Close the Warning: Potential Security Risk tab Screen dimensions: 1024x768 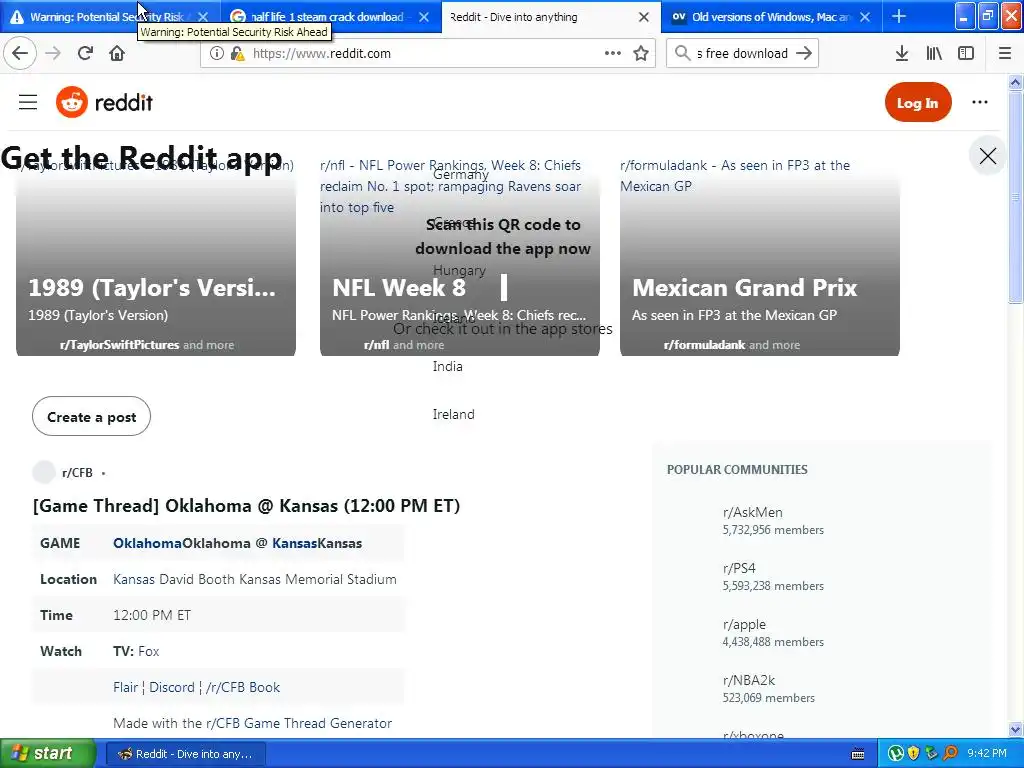[x=203, y=17]
